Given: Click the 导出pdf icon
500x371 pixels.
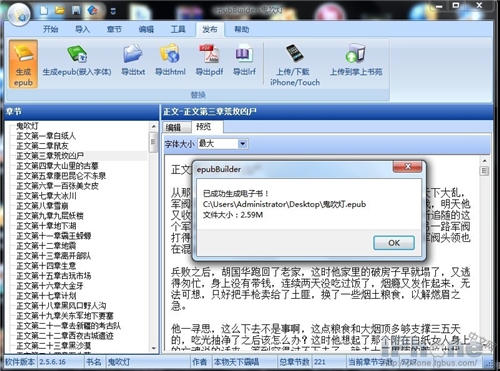Looking at the screenshot, I should pos(209,53).
